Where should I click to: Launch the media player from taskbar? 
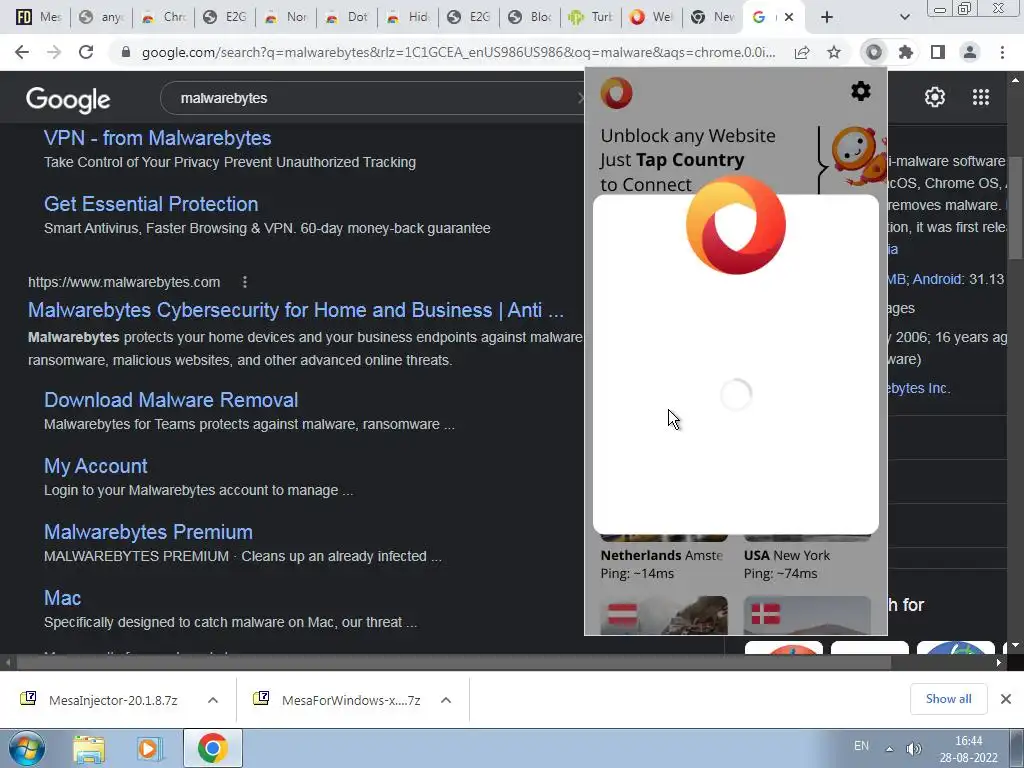click(150, 749)
